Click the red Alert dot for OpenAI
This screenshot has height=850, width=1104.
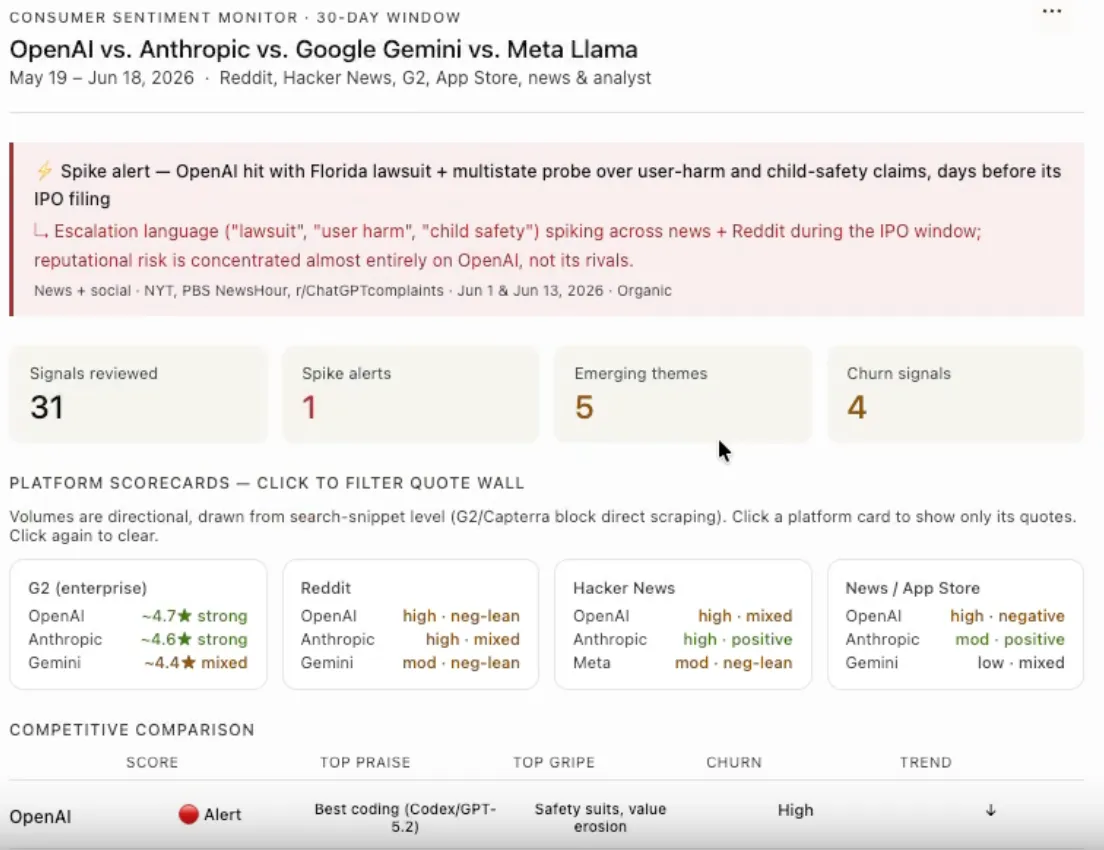188,814
